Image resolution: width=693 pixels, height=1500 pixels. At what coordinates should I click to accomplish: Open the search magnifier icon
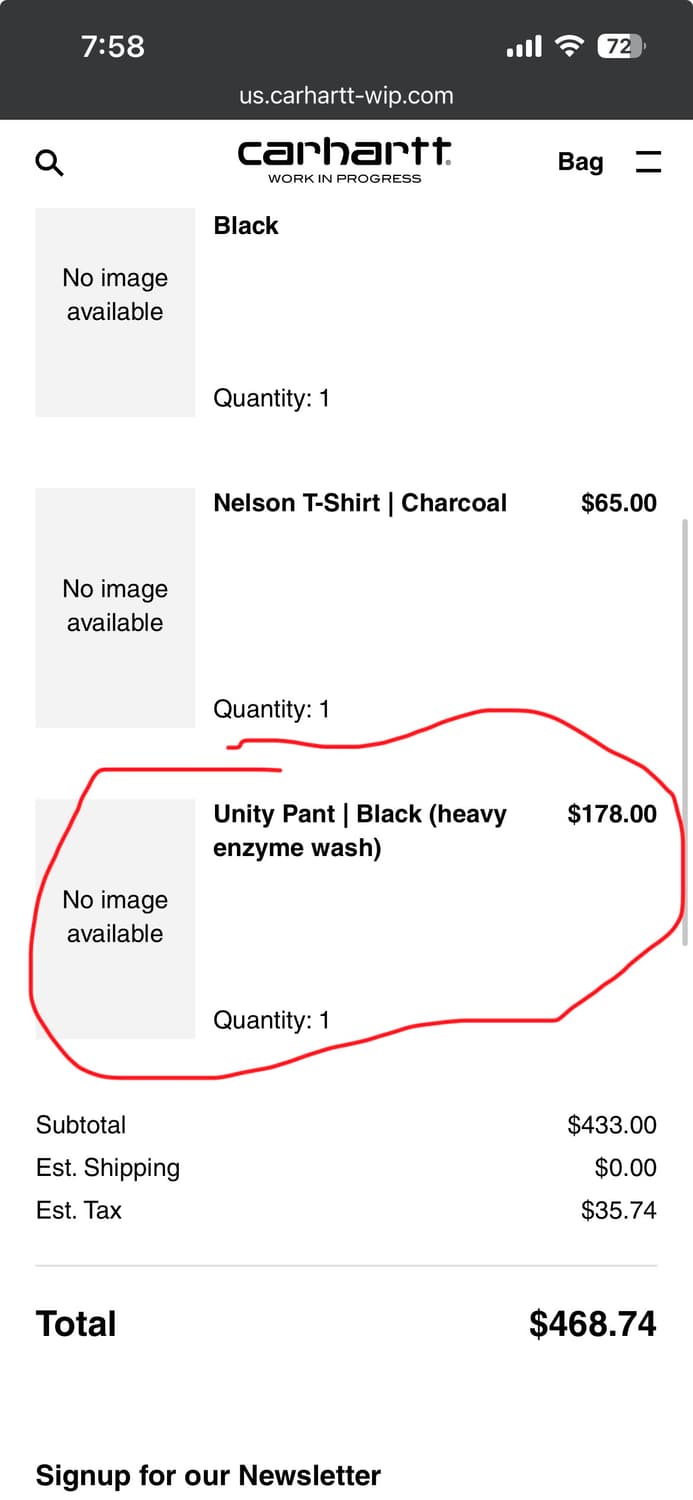click(49, 162)
